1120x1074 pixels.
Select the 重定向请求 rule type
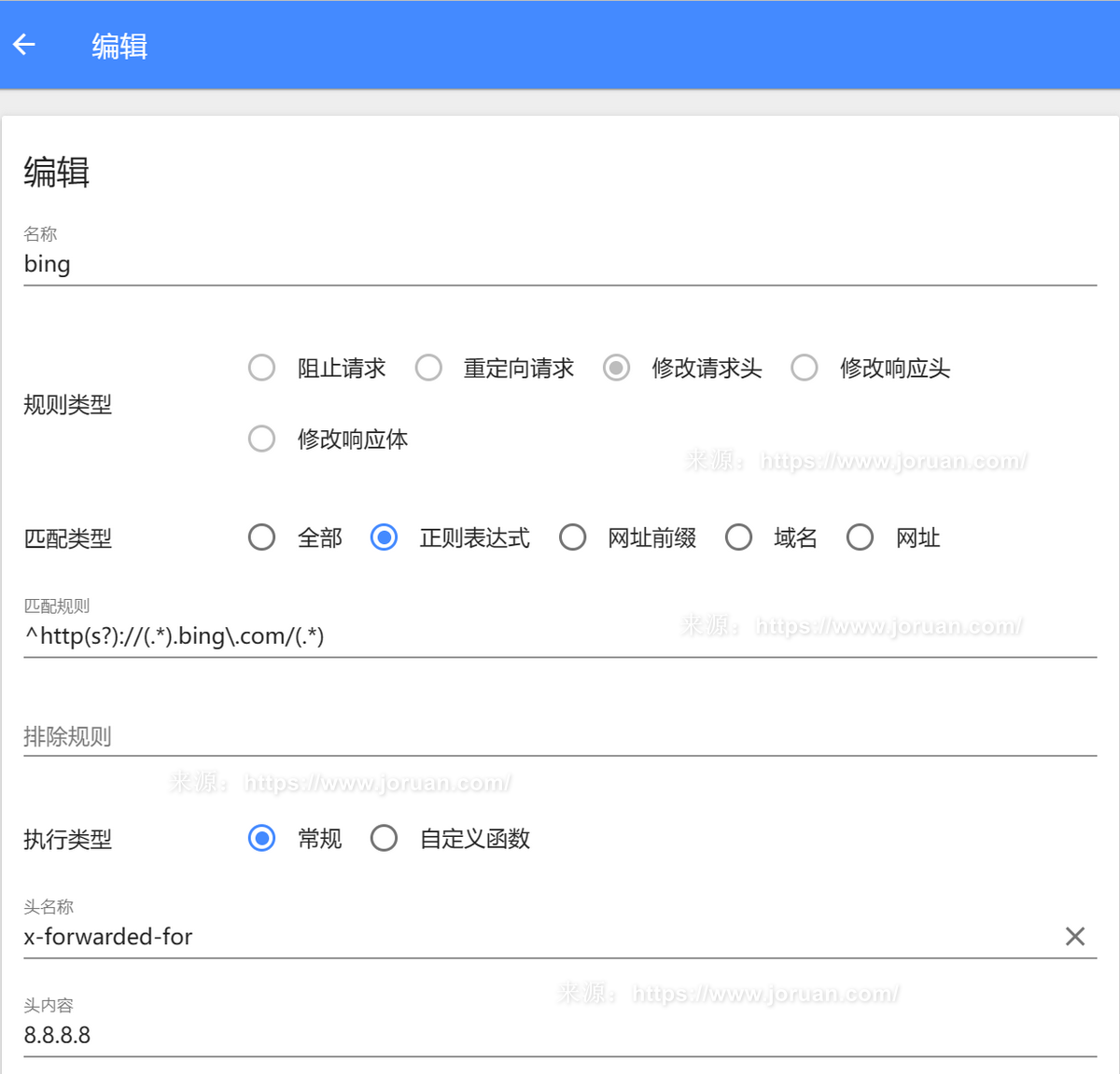tap(429, 368)
